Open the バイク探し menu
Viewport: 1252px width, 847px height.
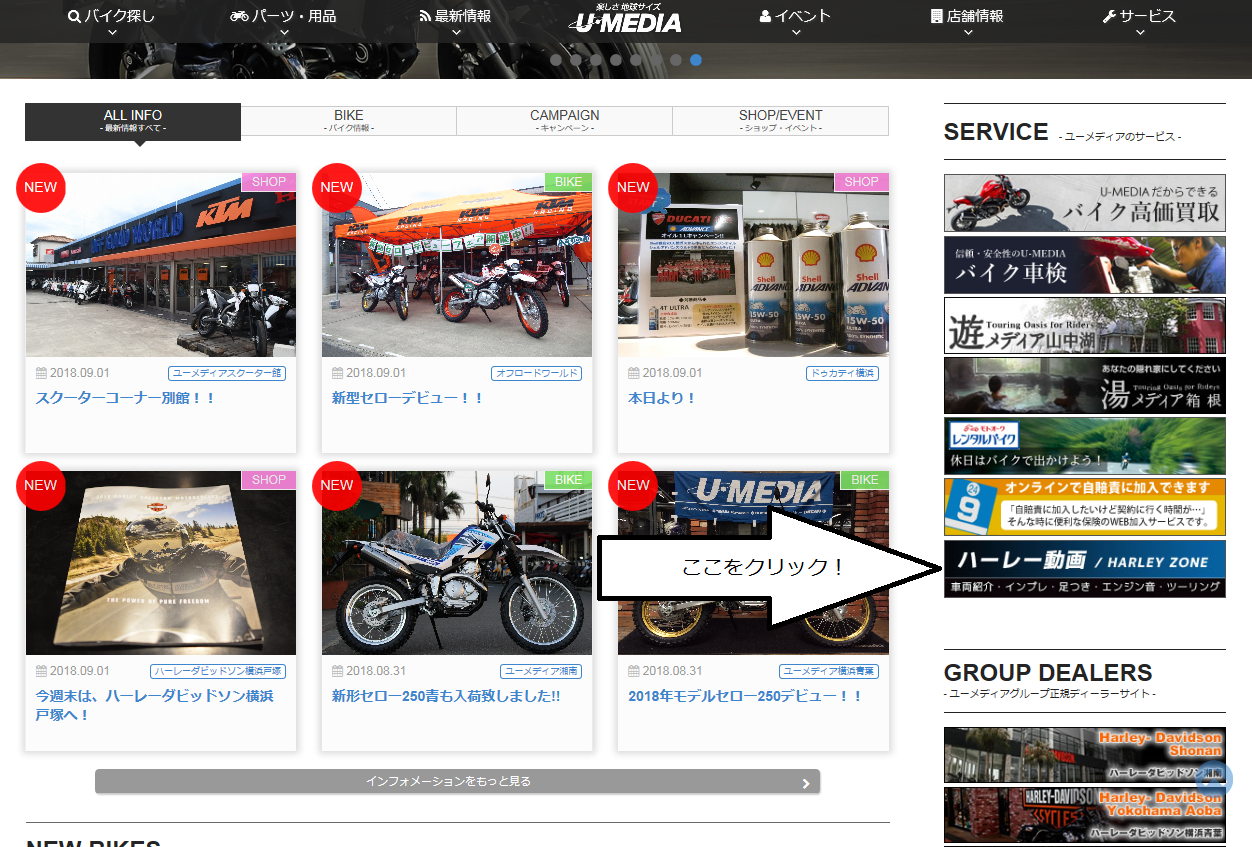[x=112, y=17]
